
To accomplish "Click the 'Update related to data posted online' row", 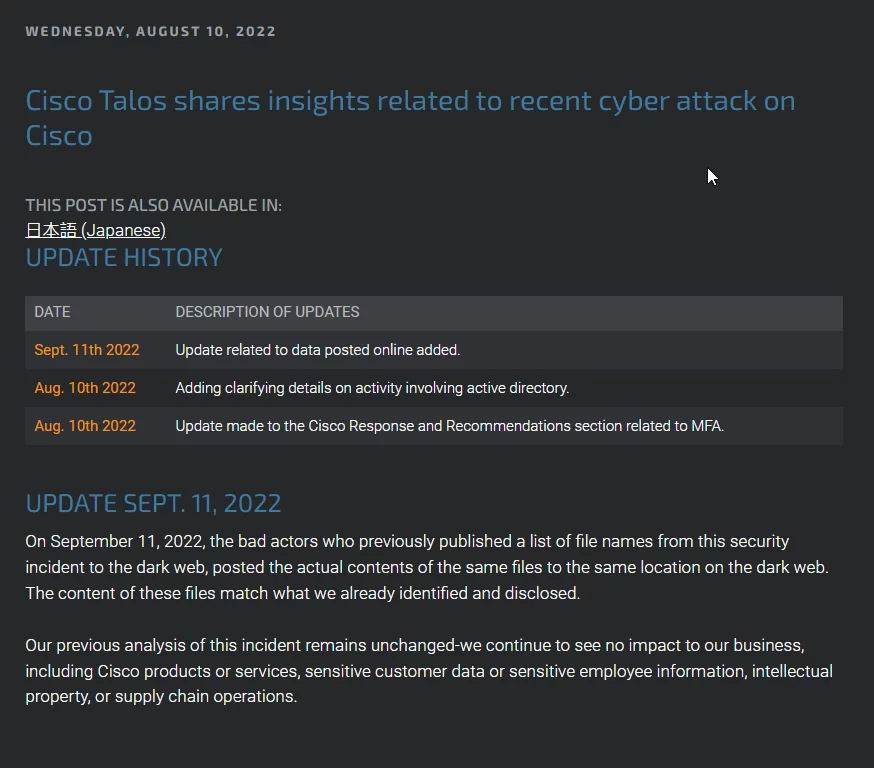I will click(x=434, y=350).
